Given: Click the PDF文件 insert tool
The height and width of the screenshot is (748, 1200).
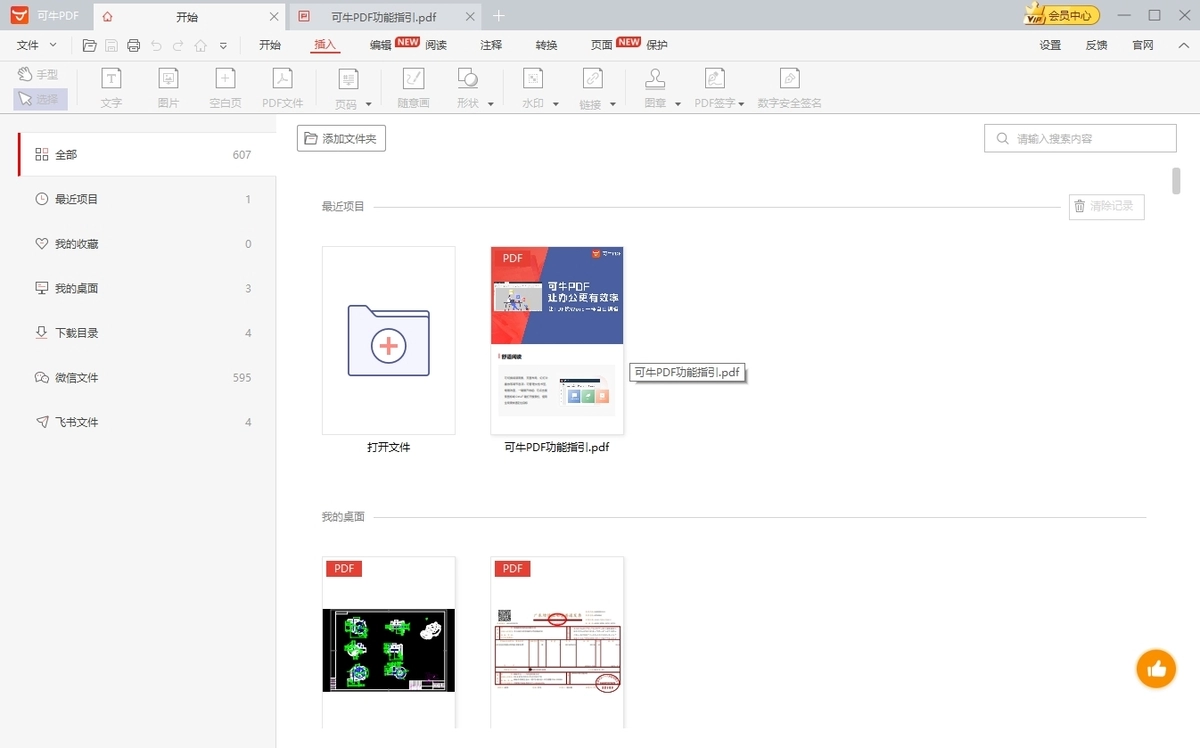Looking at the screenshot, I should [x=283, y=88].
